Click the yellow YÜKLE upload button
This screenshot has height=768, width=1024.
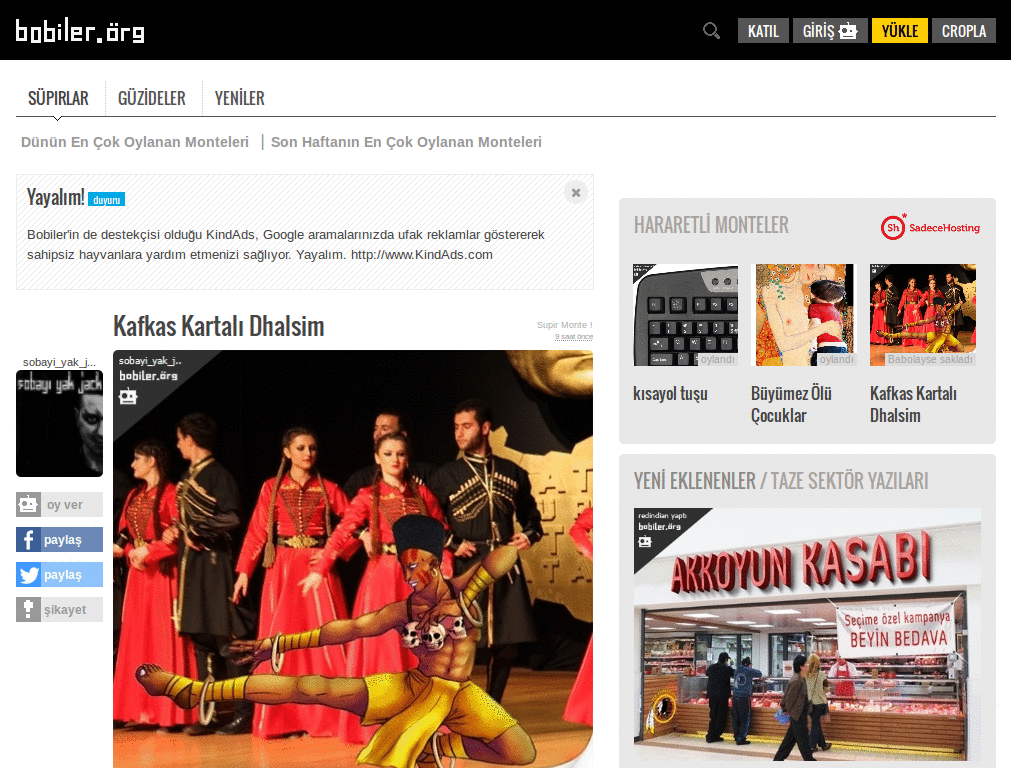pyautogui.click(x=900, y=31)
